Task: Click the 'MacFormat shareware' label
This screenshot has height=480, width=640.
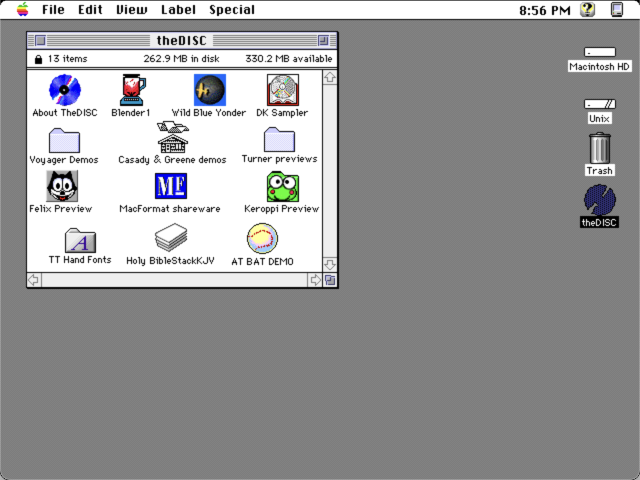Action: point(170,209)
